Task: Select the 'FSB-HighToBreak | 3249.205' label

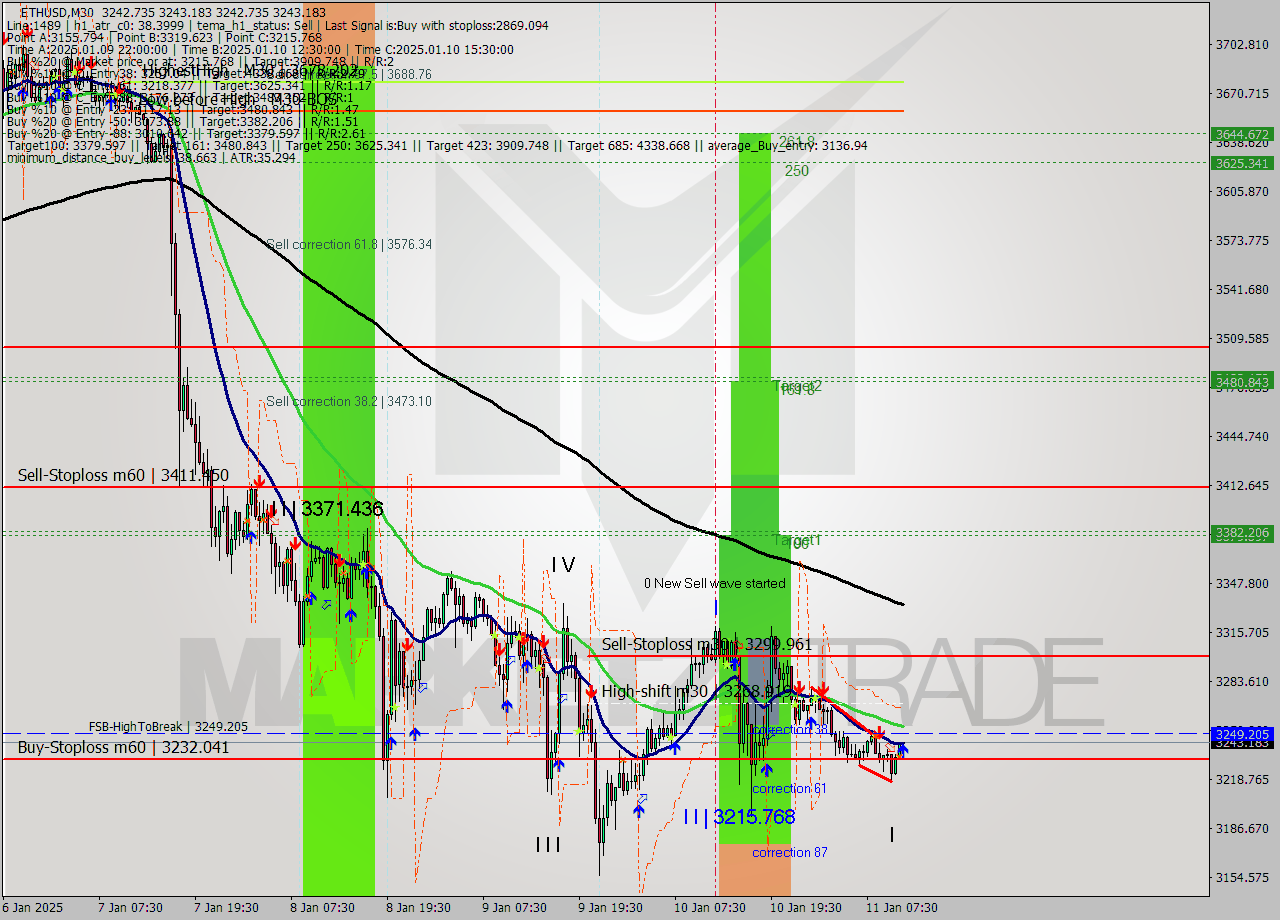Action: click(168, 727)
